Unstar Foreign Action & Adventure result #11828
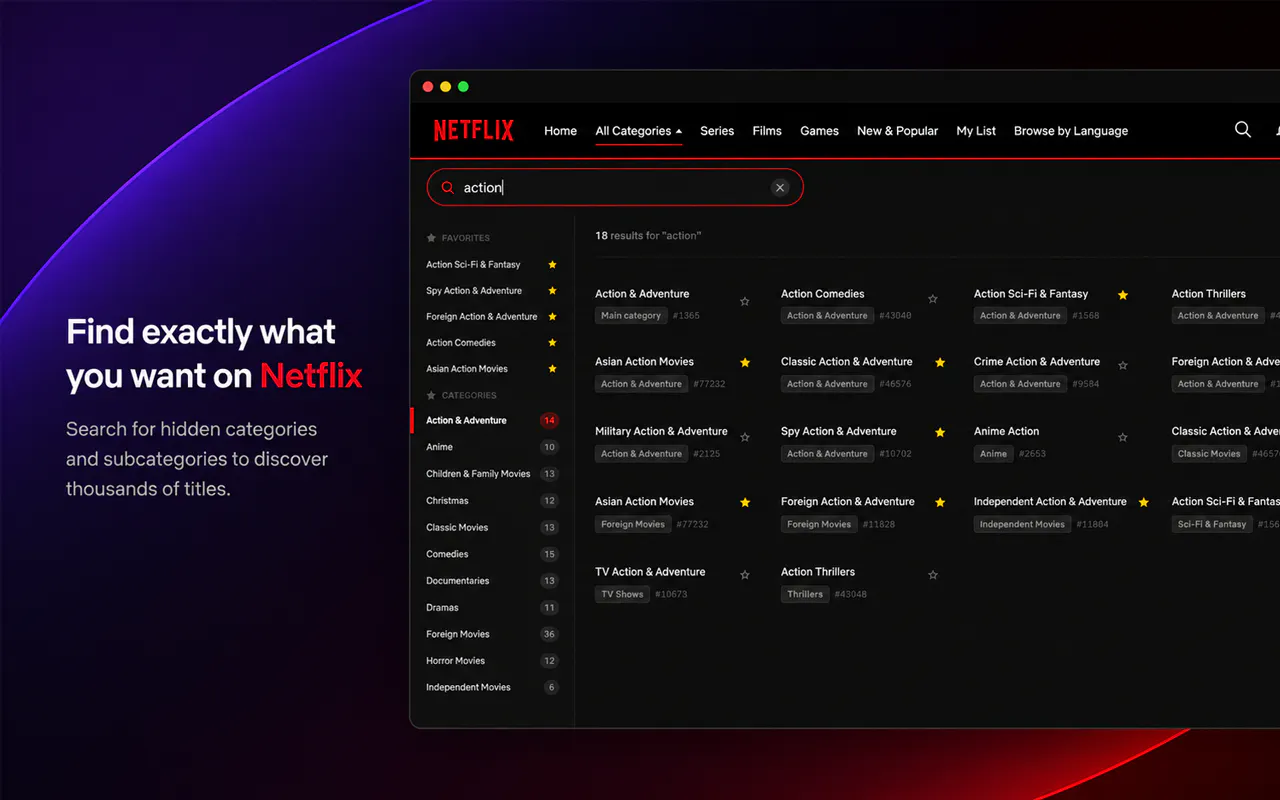Screen dimensions: 1280x800 (940, 503)
